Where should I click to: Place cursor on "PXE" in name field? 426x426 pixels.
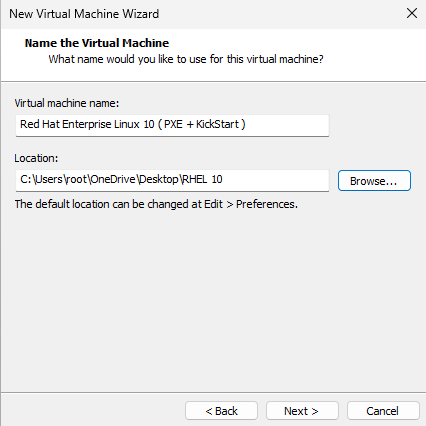(173, 124)
